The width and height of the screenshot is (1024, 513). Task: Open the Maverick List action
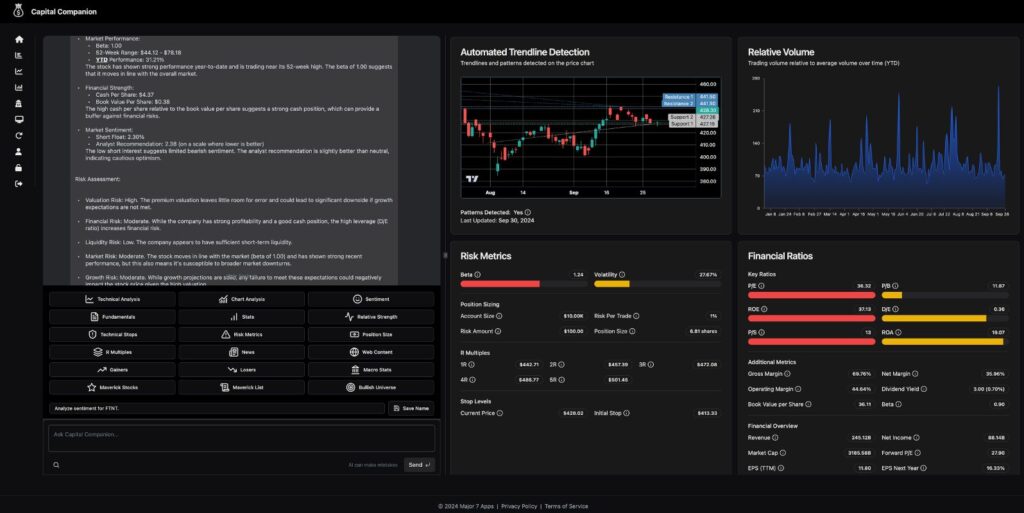242,387
